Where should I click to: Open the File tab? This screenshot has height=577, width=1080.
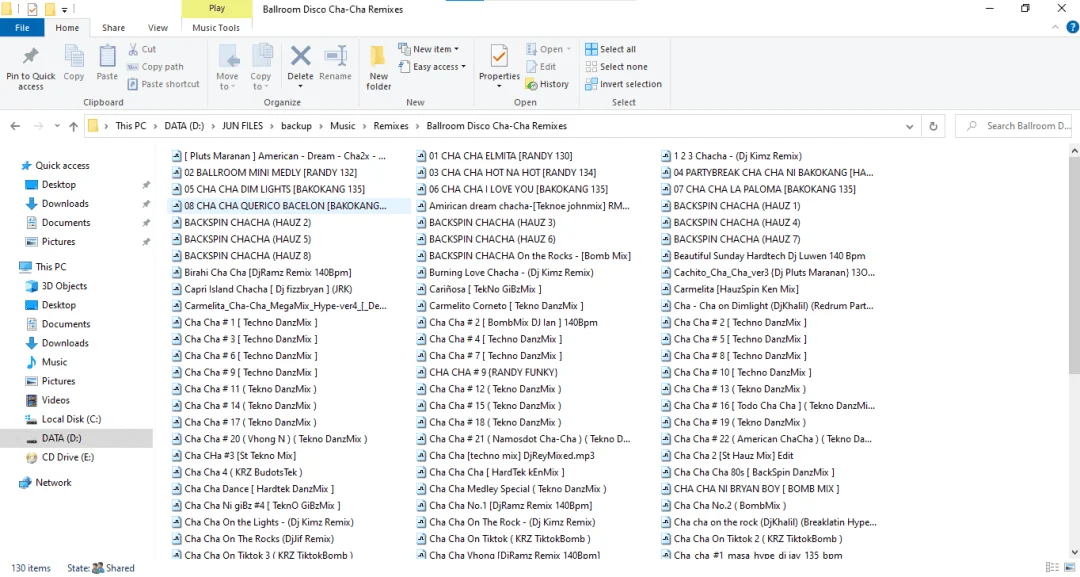click(22, 28)
